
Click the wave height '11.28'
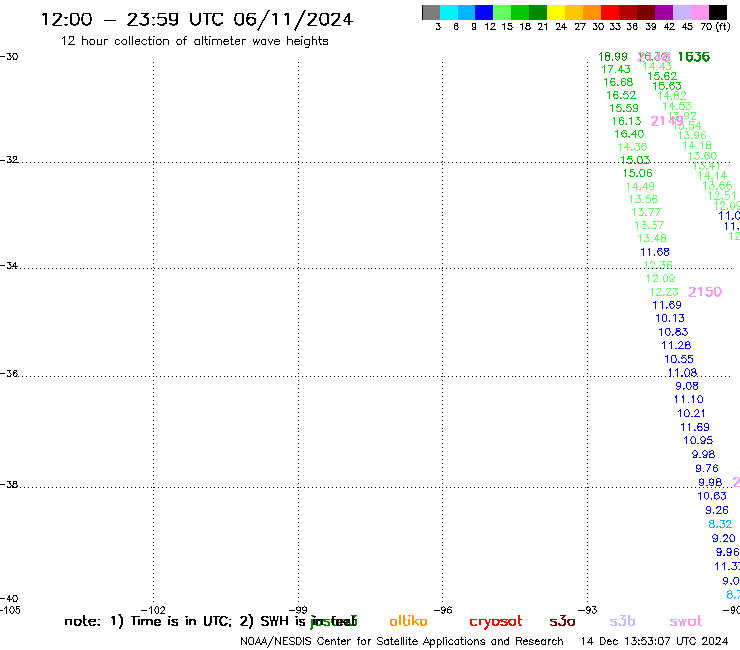coord(676,346)
